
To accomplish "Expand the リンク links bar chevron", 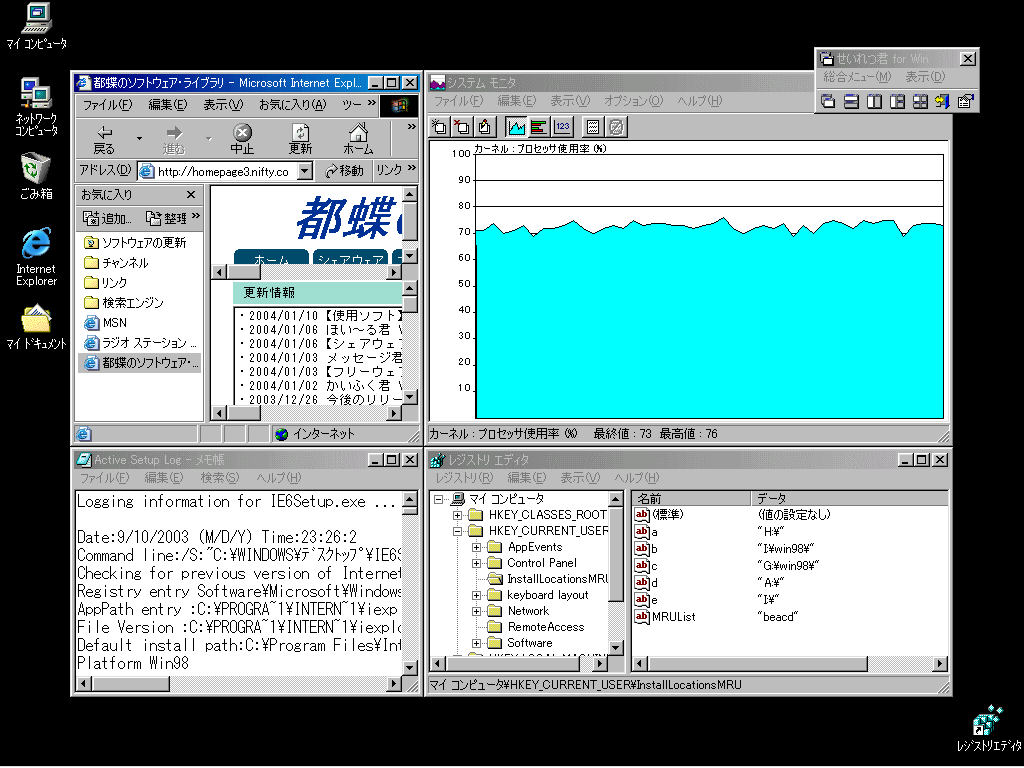I will point(411,168).
